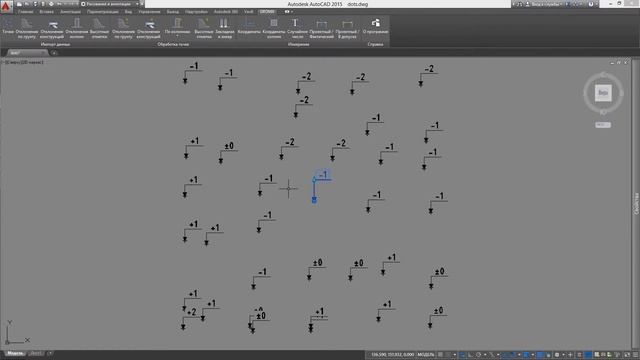
Task: Toggle ortho mode in status bar
Action: click(x=470, y=355)
